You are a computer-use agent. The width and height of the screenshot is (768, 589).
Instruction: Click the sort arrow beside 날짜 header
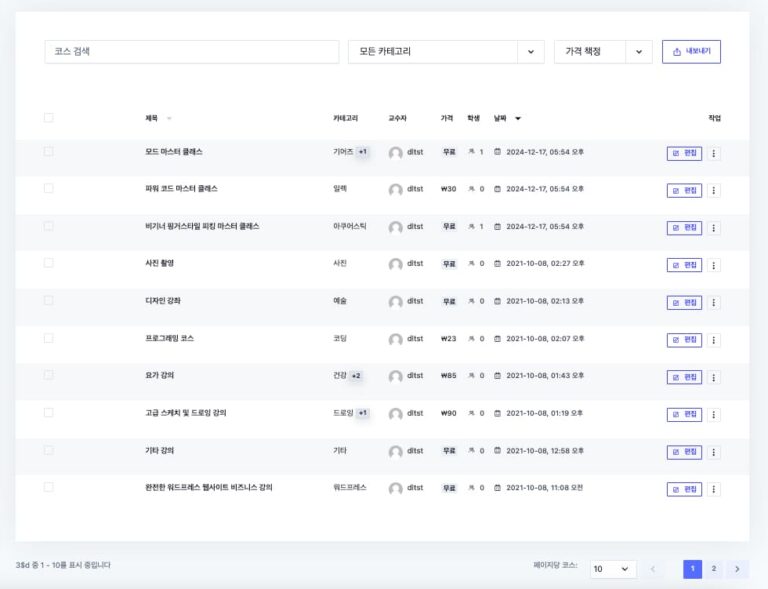point(518,118)
